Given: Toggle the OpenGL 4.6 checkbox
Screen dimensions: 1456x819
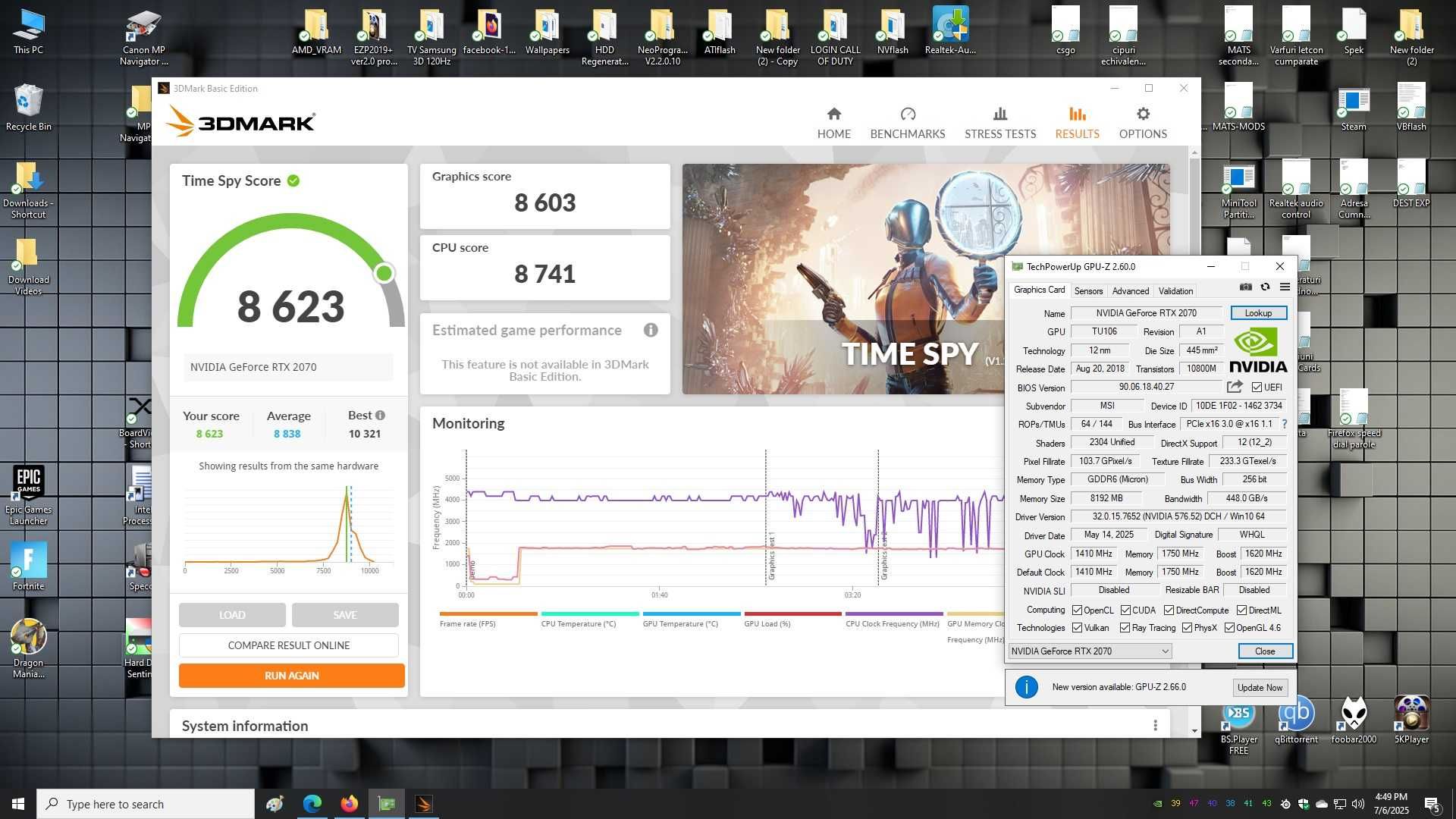Looking at the screenshot, I should (1229, 628).
